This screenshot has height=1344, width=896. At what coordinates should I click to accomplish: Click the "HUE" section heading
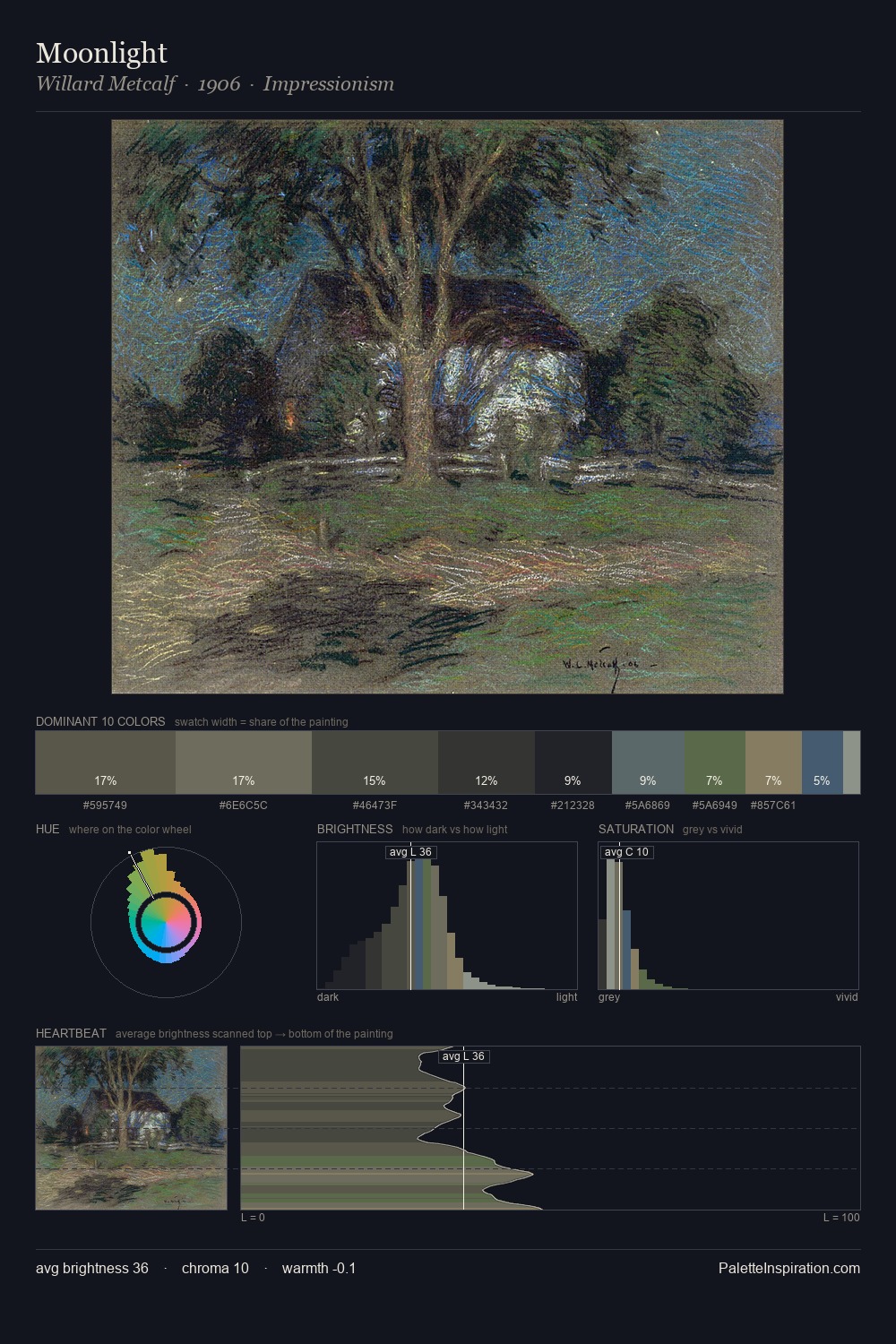pos(47,829)
